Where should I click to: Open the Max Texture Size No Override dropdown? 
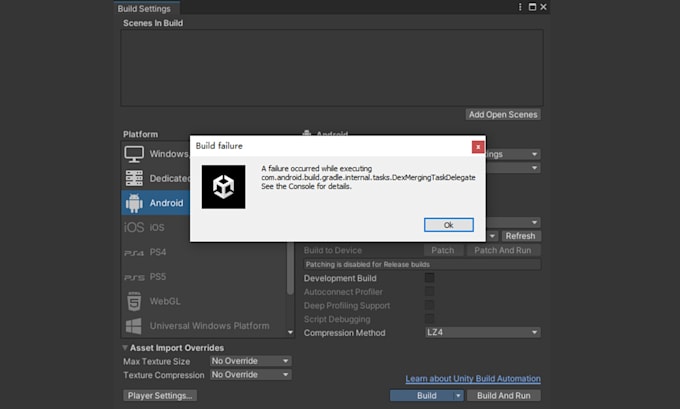pyautogui.click(x=251, y=361)
